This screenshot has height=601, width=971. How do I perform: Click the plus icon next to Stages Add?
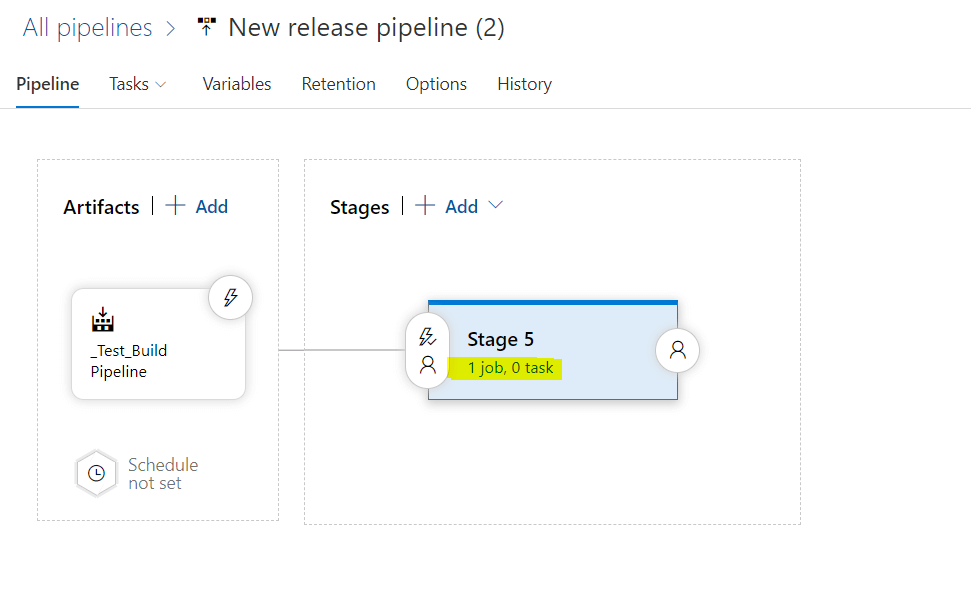[x=425, y=206]
